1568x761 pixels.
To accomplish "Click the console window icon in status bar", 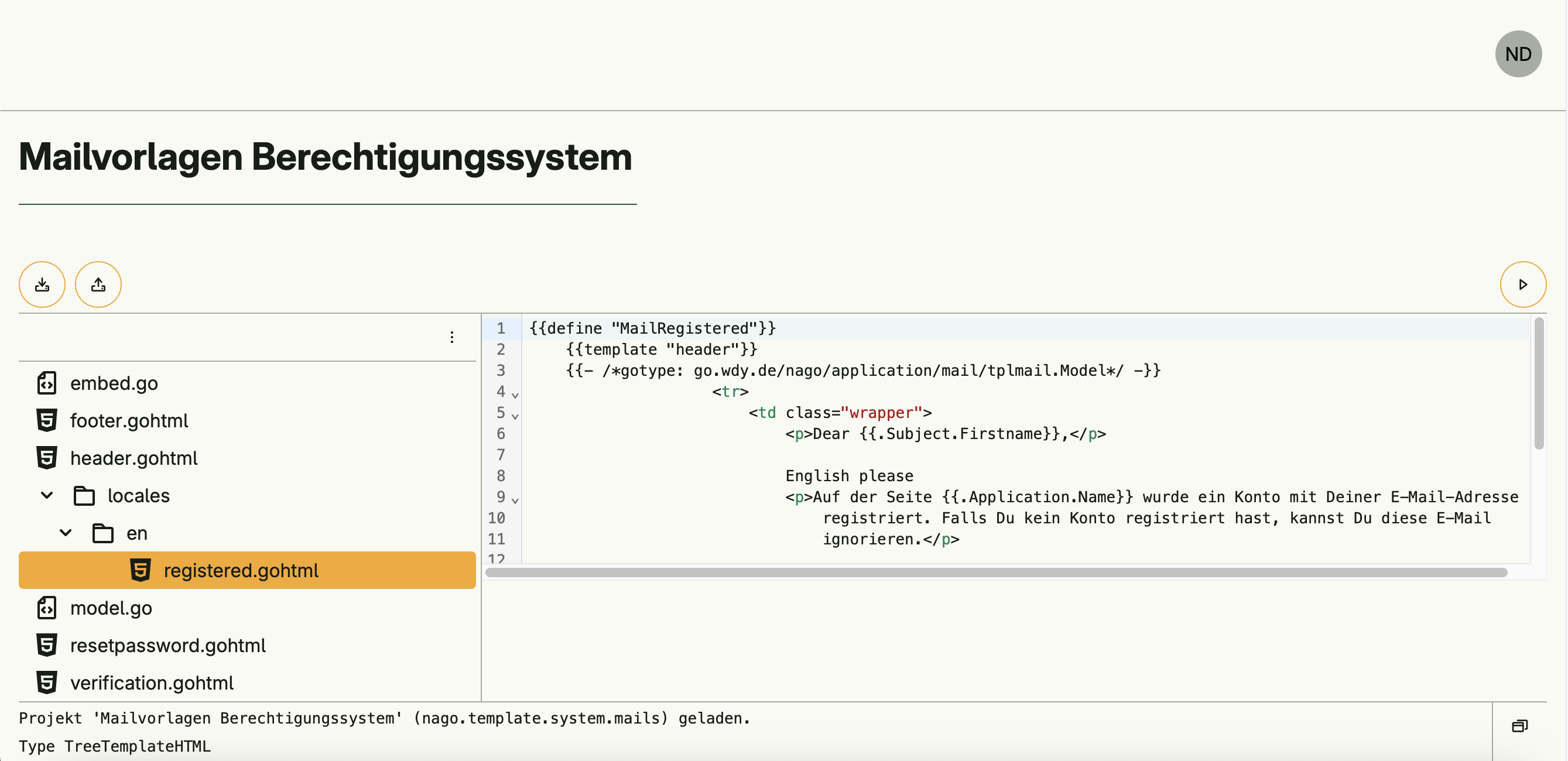I will click(x=1519, y=726).
